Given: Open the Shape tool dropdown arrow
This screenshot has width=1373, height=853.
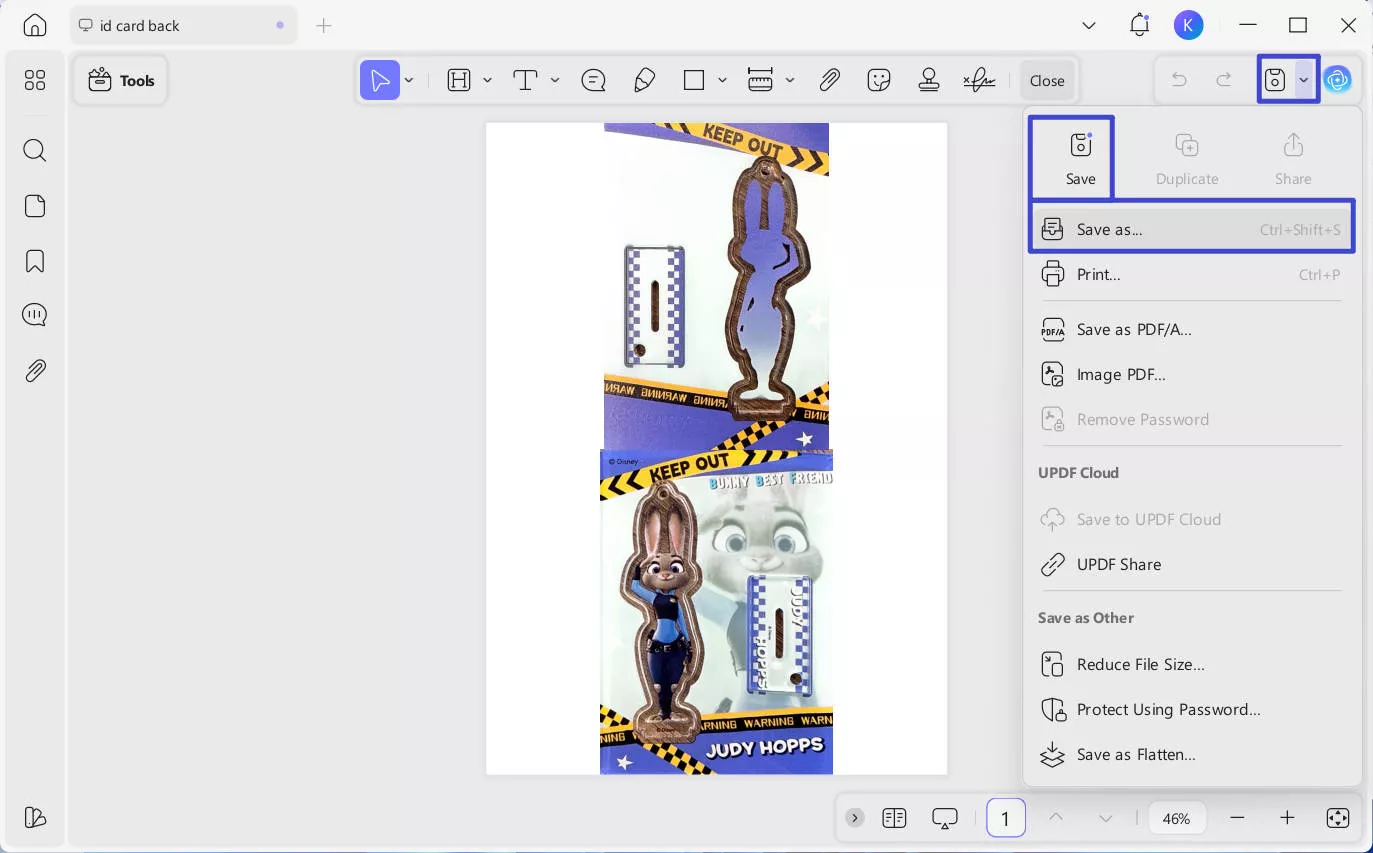Looking at the screenshot, I should (722, 80).
